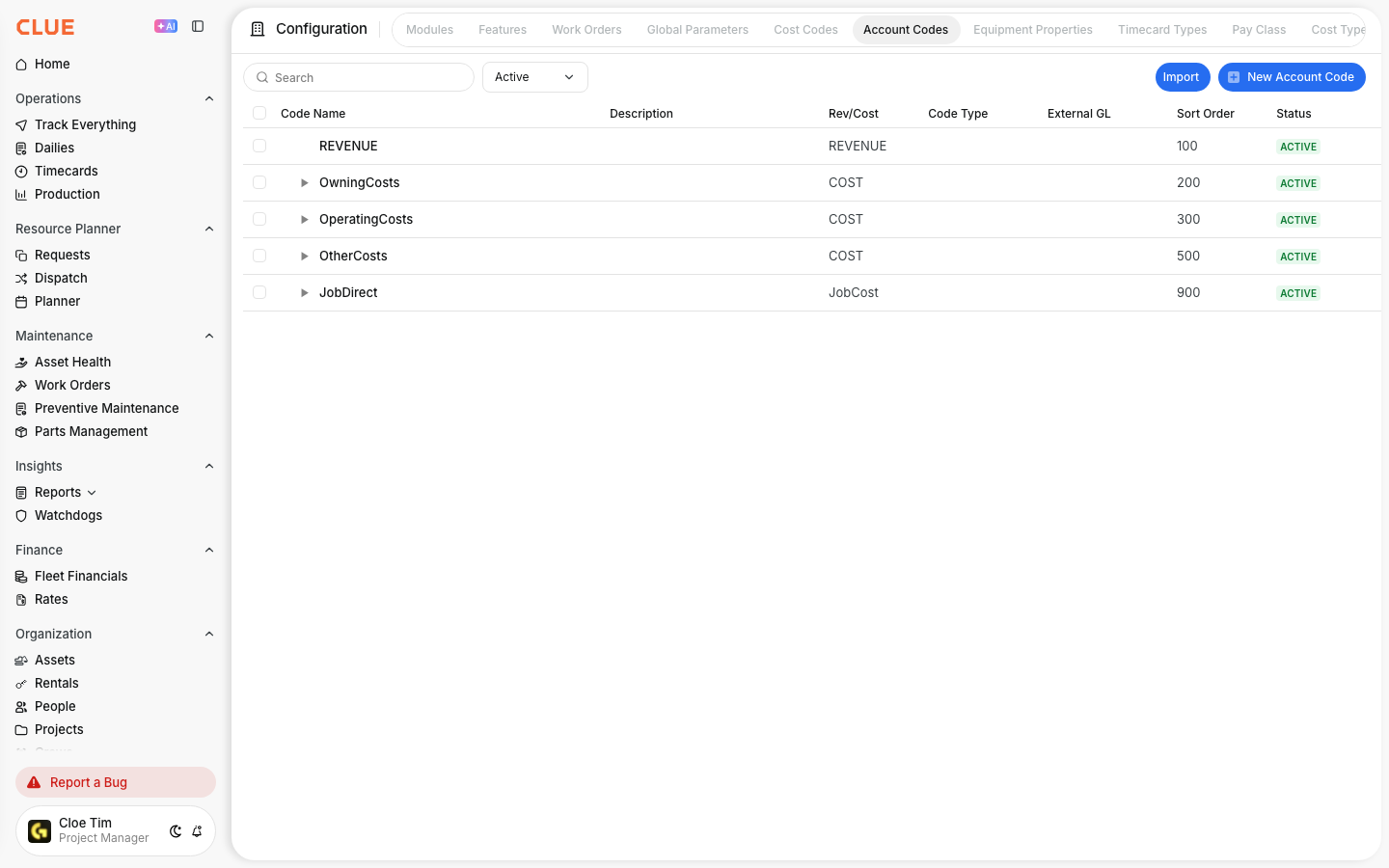Click the Dispatch shuffle icon
Viewport: 1389px width, 868px height.
[21, 279]
